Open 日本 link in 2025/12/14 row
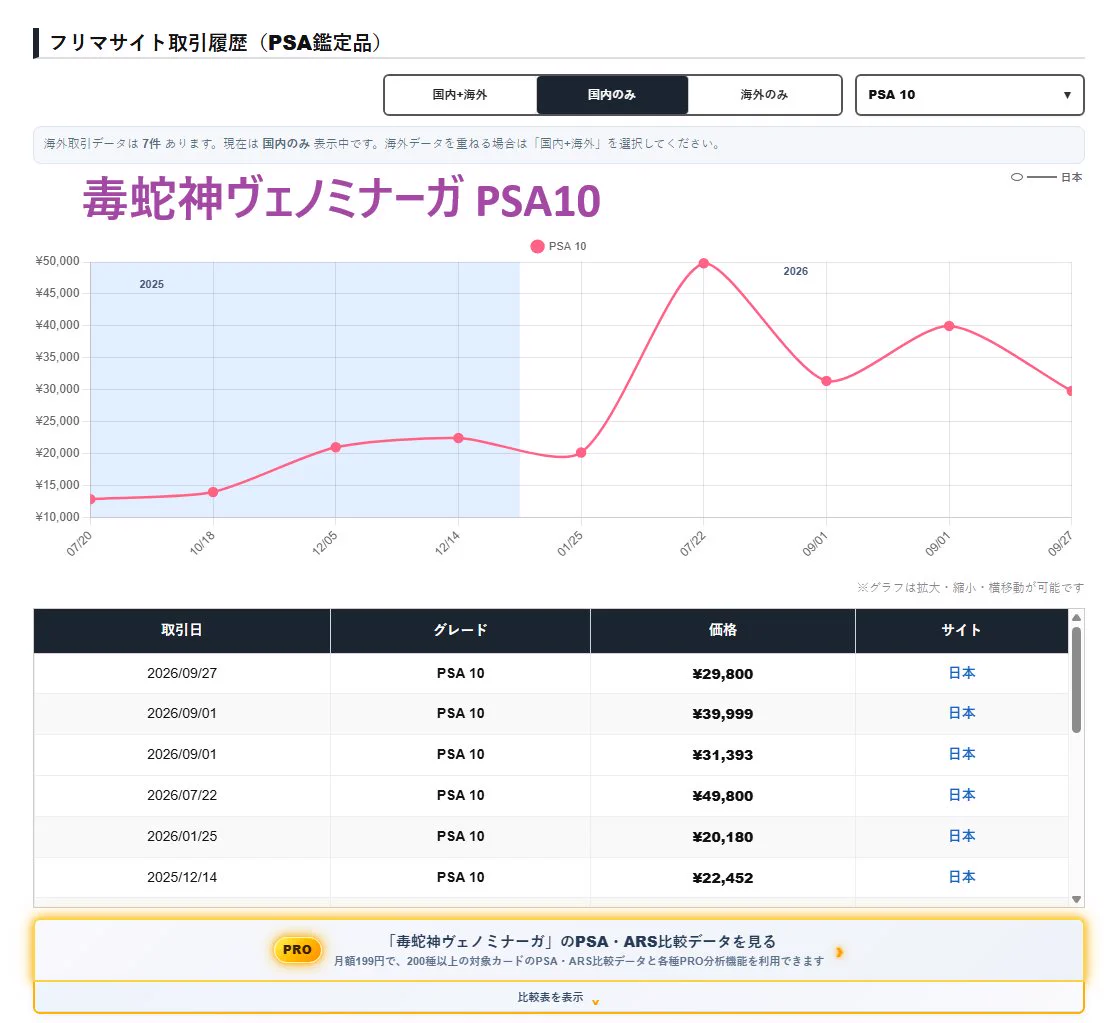Image resolution: width=1117 pixels, height=1023 pixels. tap(961, 877)
